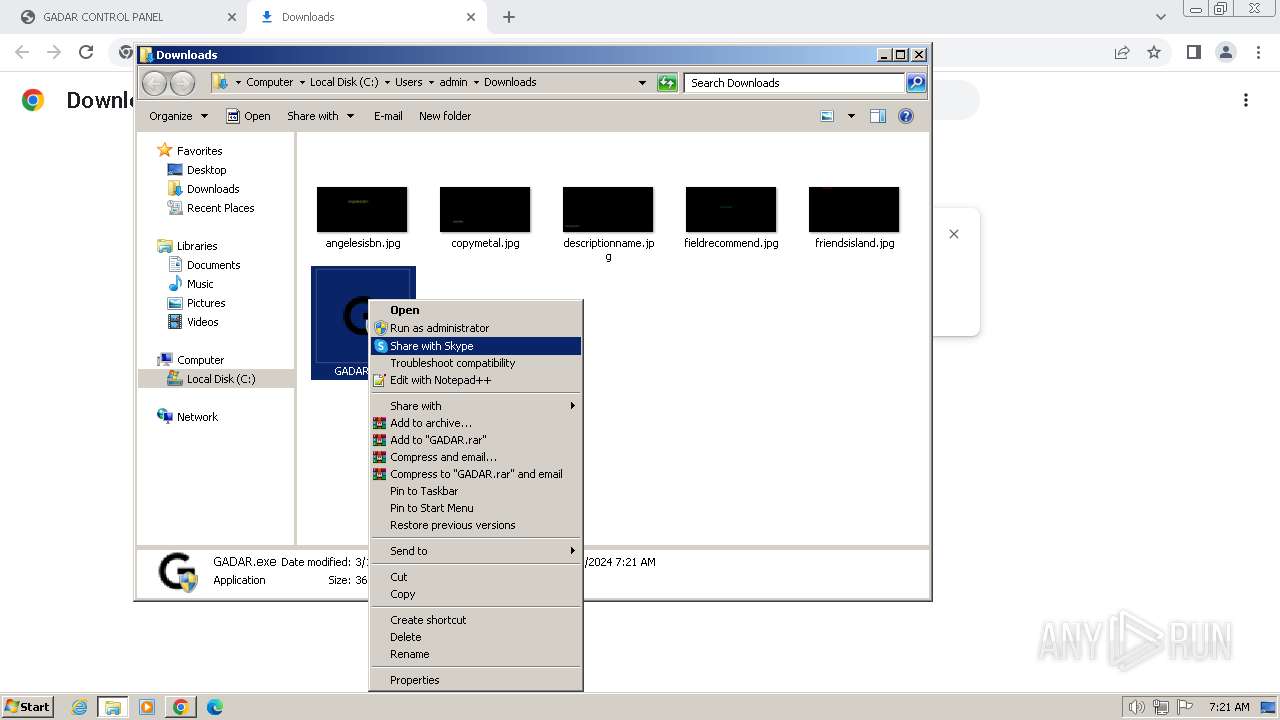Select copymetal.jpg thumbnail
Image resolution: width=1280 pixels, height=720 pixels.
tap(485, 210)
